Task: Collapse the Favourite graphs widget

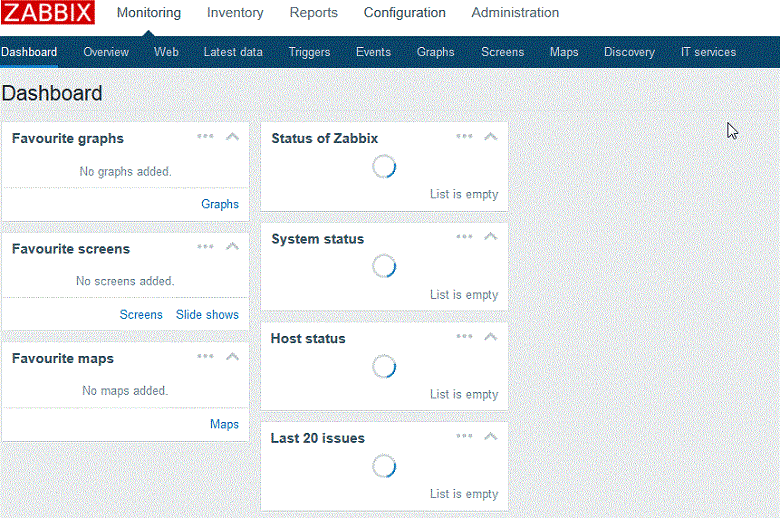Action: coord(232,137)
